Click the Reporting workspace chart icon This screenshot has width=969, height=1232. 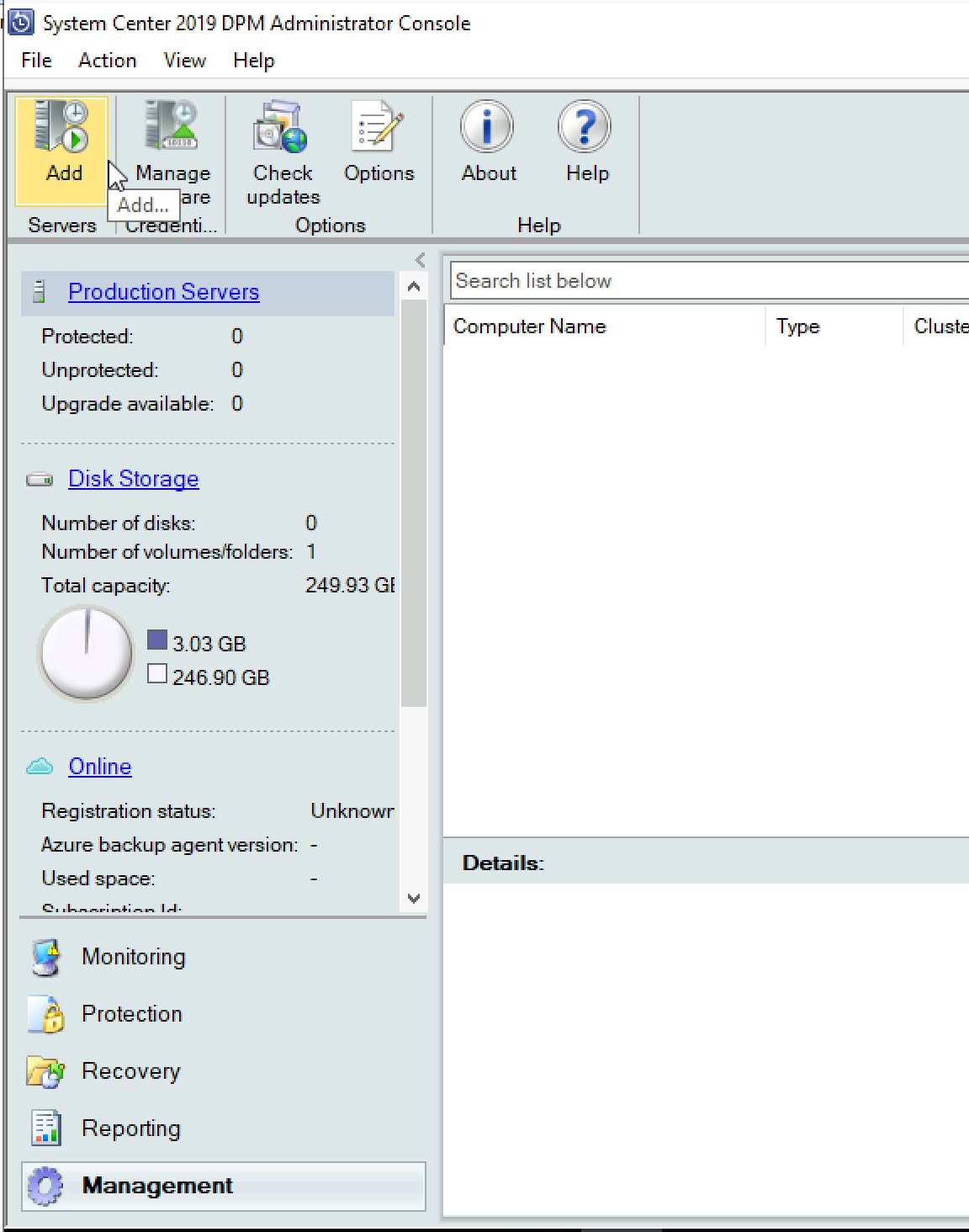tap(46, 1128)
